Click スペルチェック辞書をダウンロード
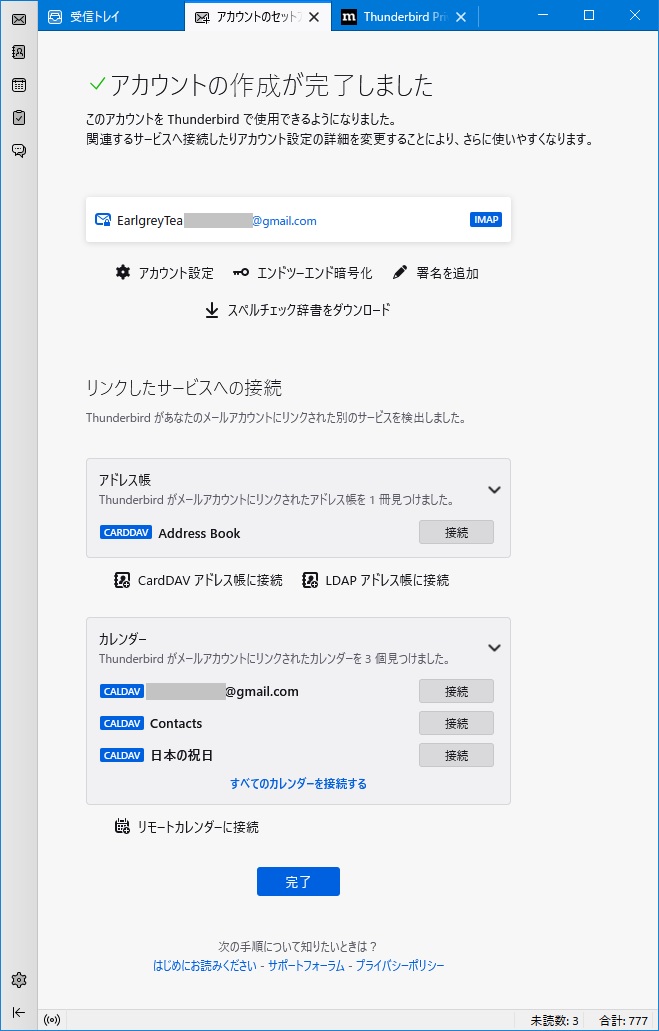This screenshot has height=1031, width=659. pos(298,310)
